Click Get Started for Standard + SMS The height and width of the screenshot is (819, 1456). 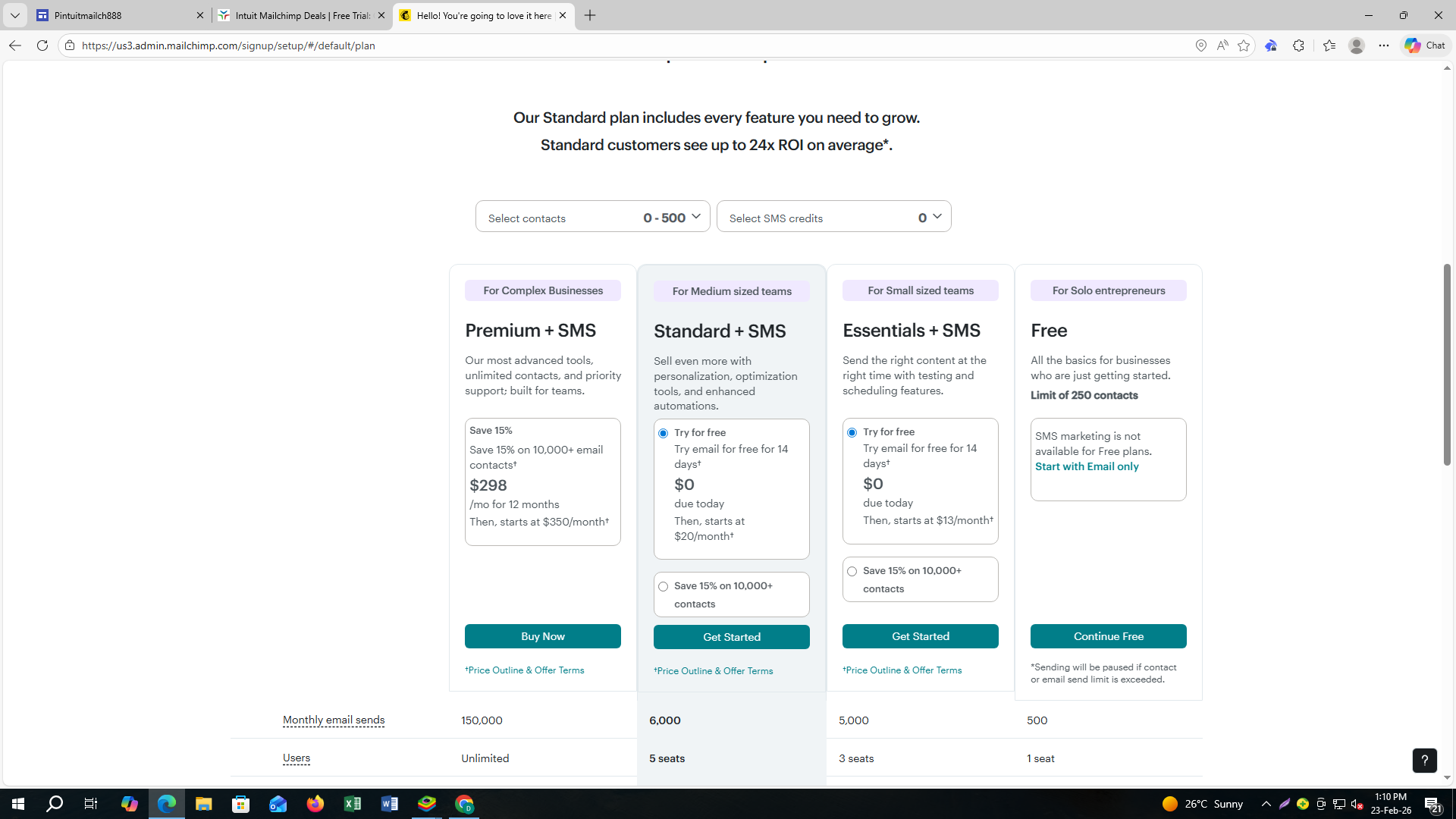tap(732, 637)
